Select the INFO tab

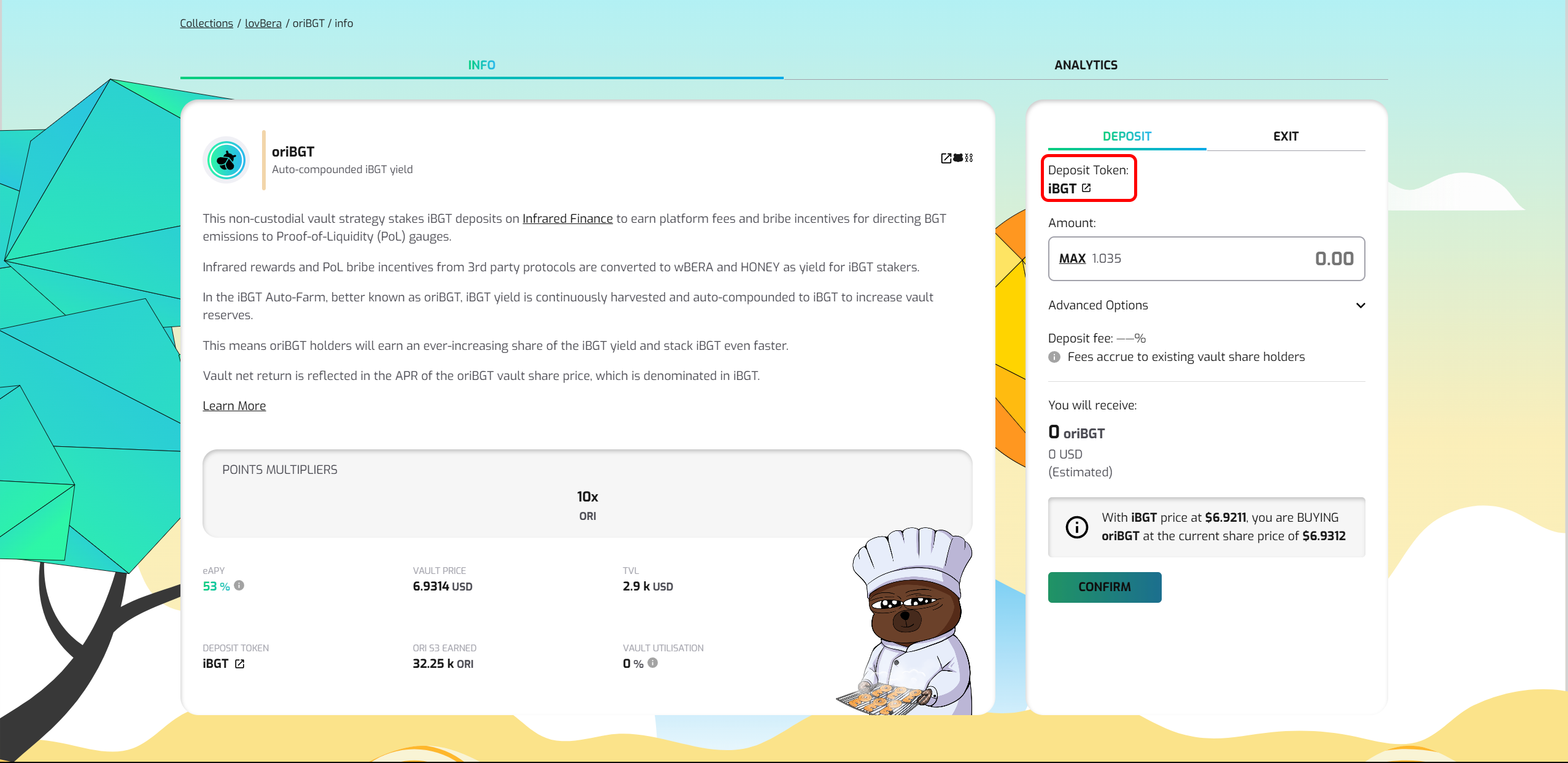pos(481,65)
